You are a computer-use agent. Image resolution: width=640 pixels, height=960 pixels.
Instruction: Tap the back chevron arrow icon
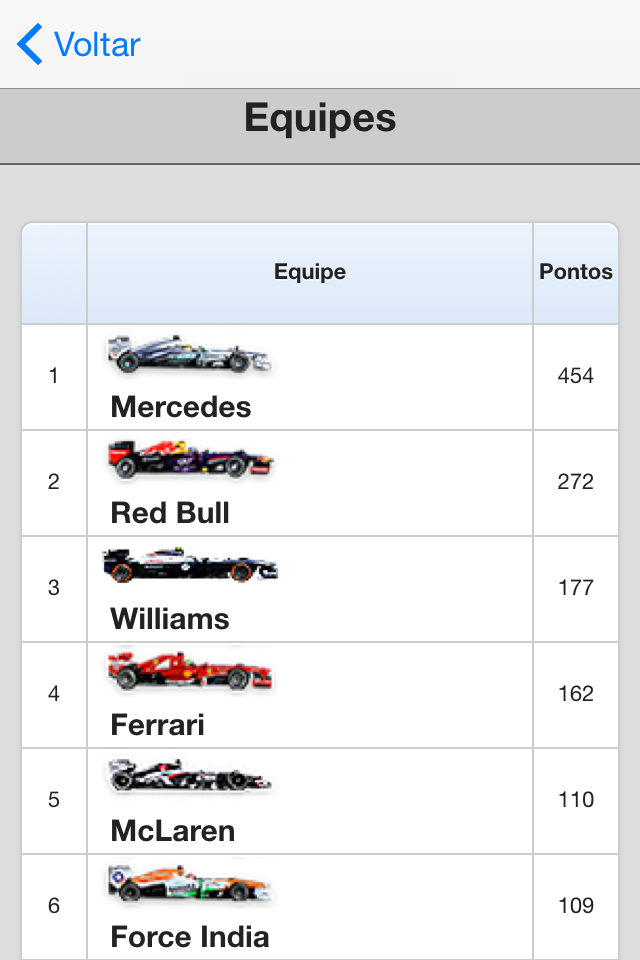[x=30, y=44]
